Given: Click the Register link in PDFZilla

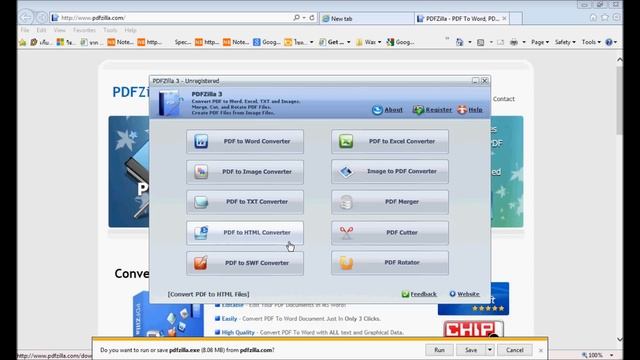Looking at the screenshot, I should tap(438, 110).
